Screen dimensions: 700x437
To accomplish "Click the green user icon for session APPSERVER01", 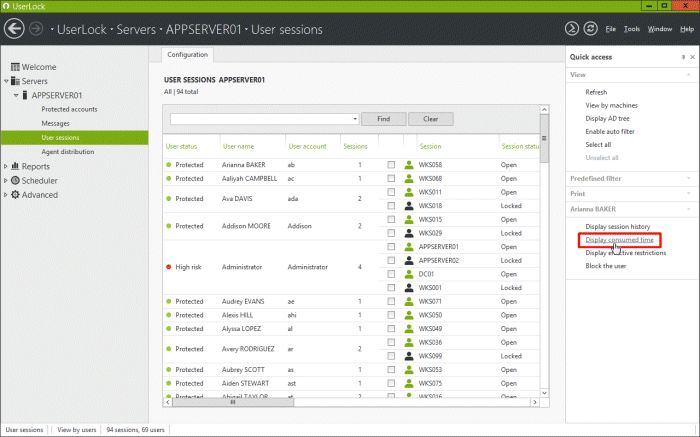I will pyautogui.click(x=409, y=246).
